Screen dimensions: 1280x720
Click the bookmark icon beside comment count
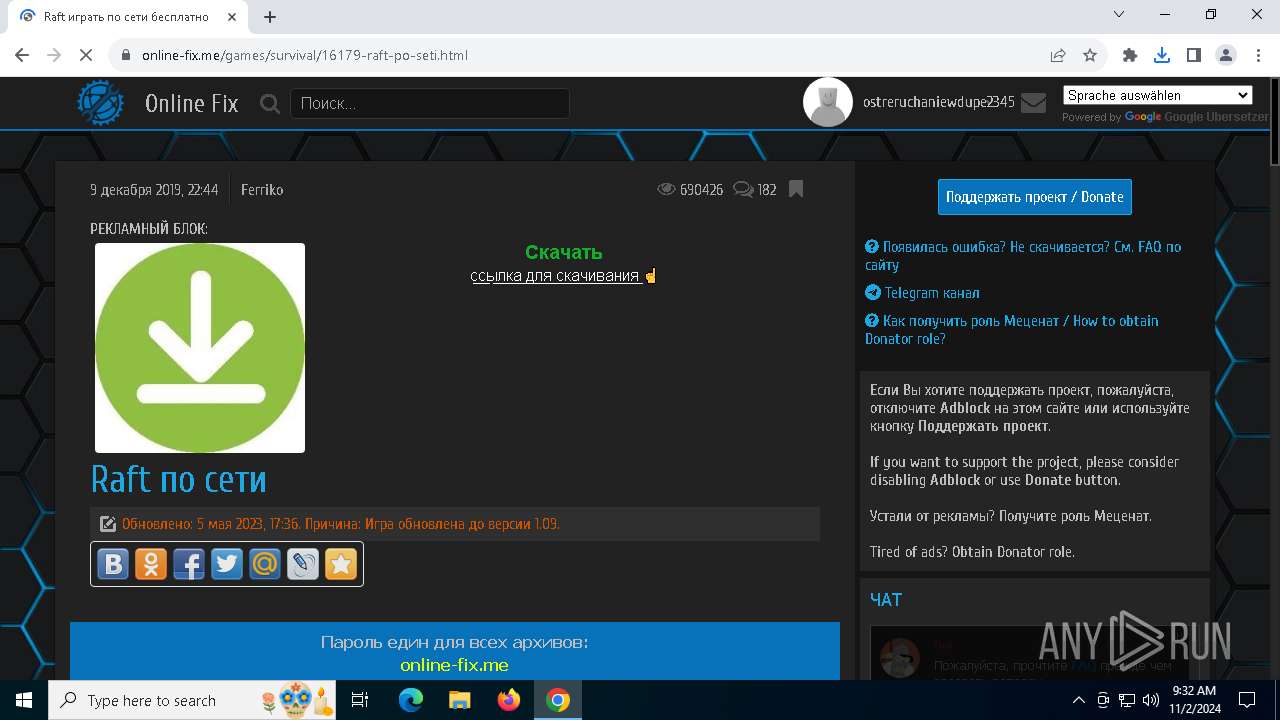[796, 189]
